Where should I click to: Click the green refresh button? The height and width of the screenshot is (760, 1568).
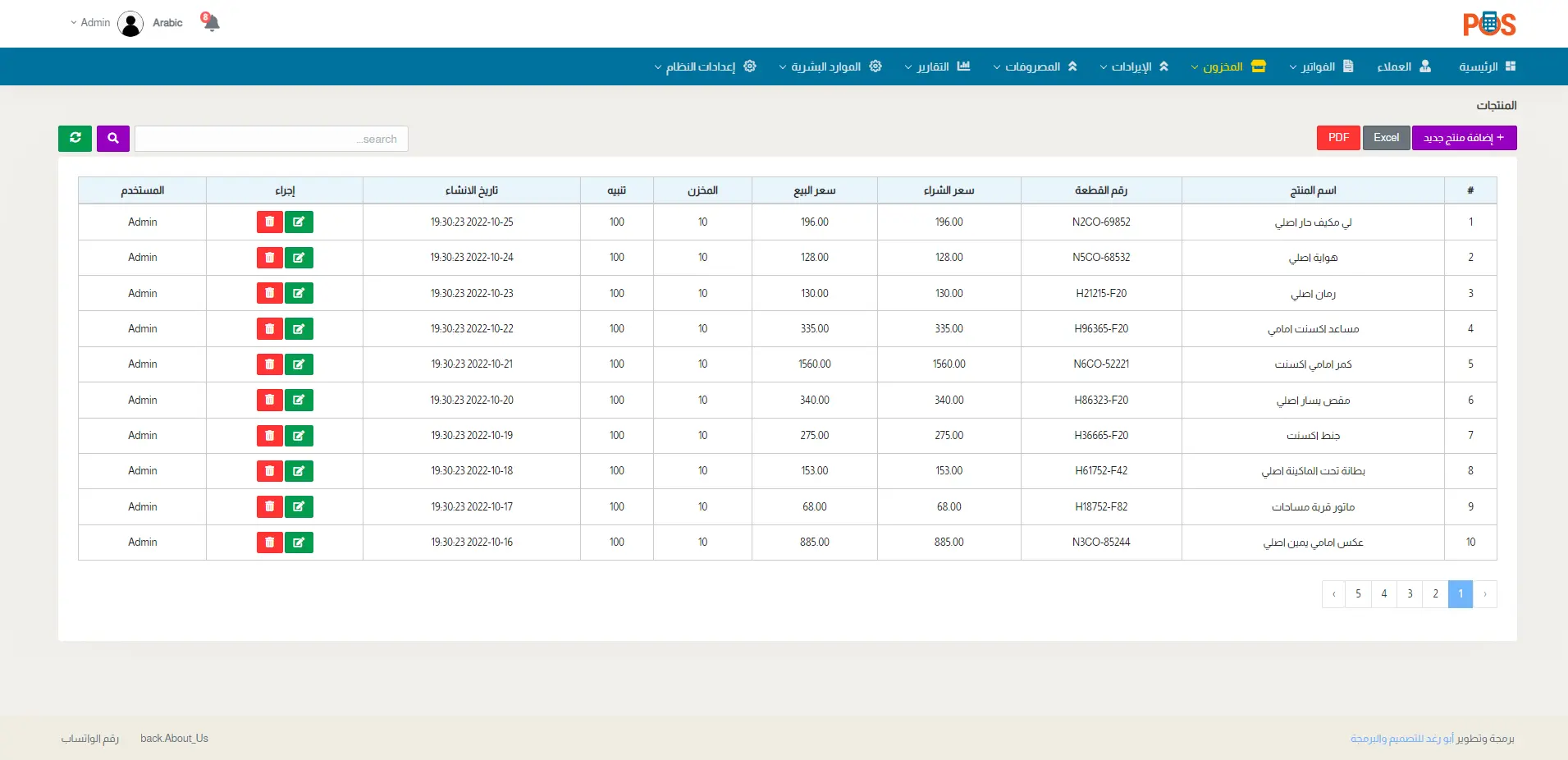(75, 139)
